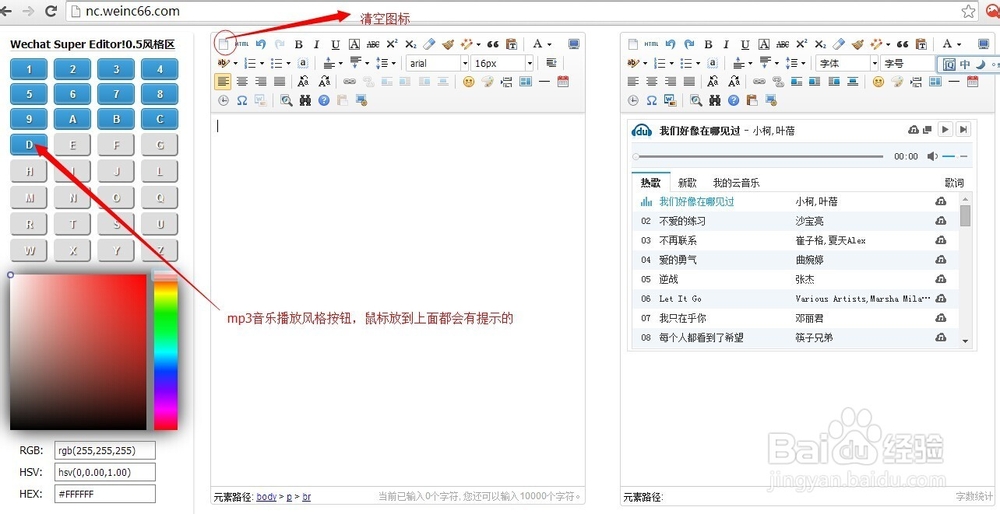Image resolution: width=1000 pixels, height=514 pixels.
Task: Show 歌词 lyrics tab
Action: pos(954,183)
